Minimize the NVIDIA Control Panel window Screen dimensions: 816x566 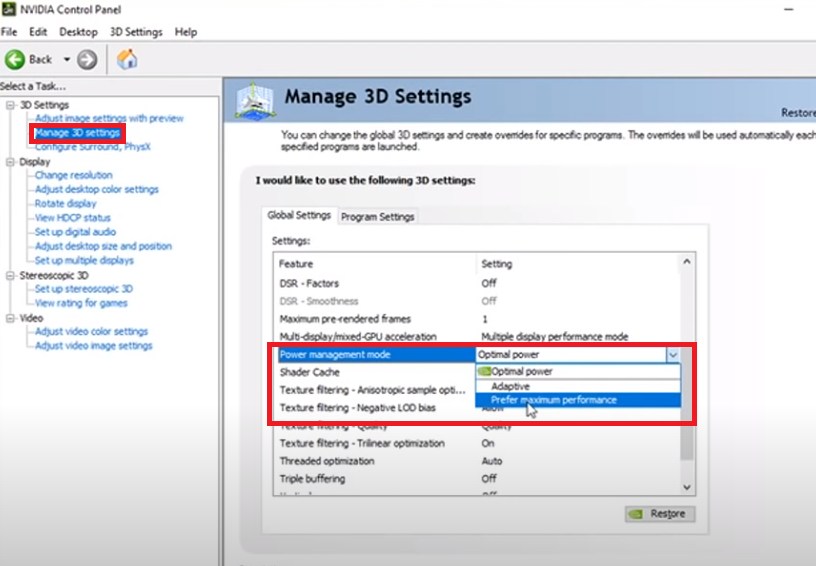pos(789,9)
